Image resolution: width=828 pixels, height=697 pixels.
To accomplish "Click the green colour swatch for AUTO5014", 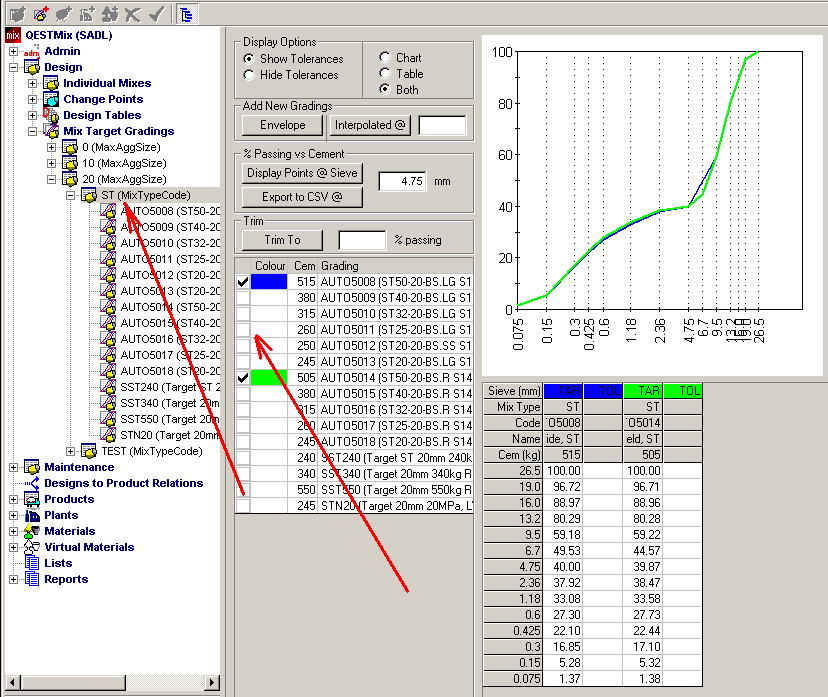I will pos(270,378).
